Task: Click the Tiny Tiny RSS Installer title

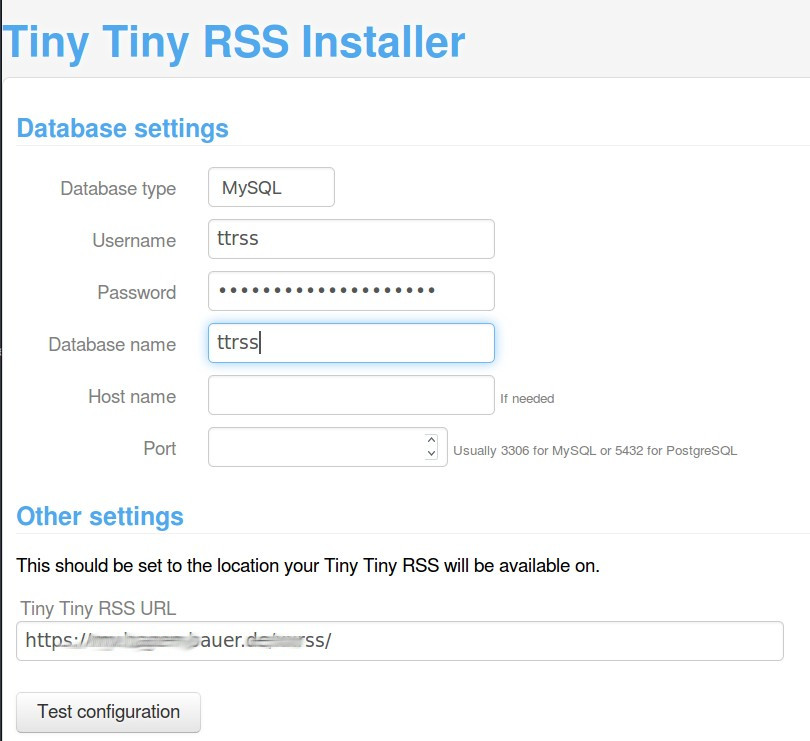Action: 234,42
